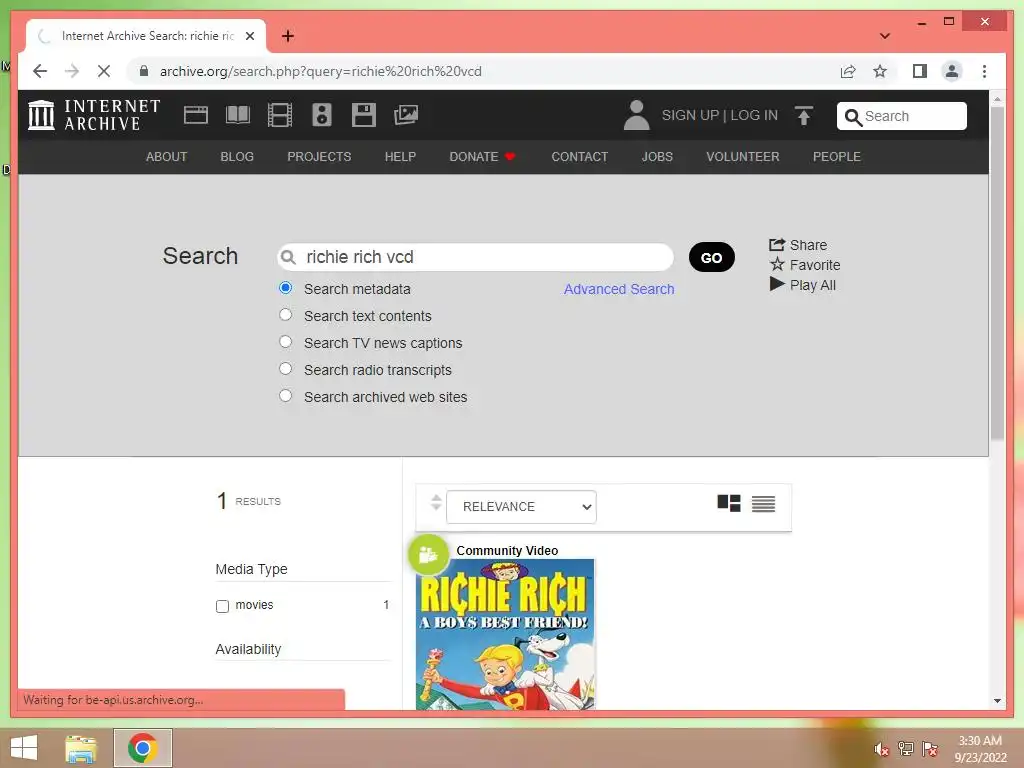Select the Search archived web sites option
The image size is (1024, 768).
[x=285, y=396]
